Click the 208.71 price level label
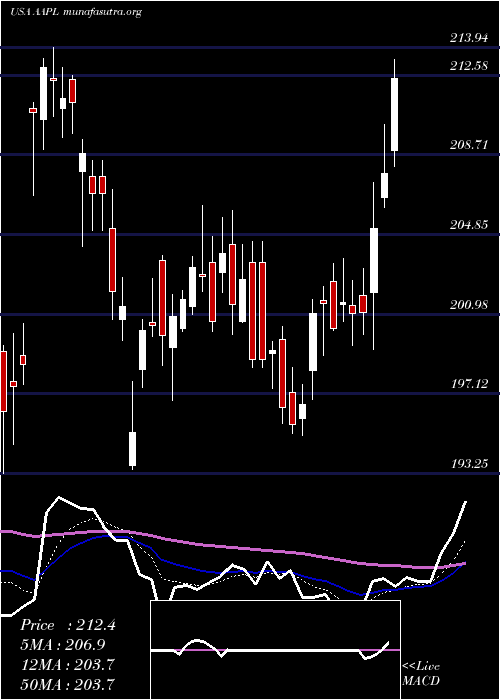Screen dimensions: 500x700 468,145
